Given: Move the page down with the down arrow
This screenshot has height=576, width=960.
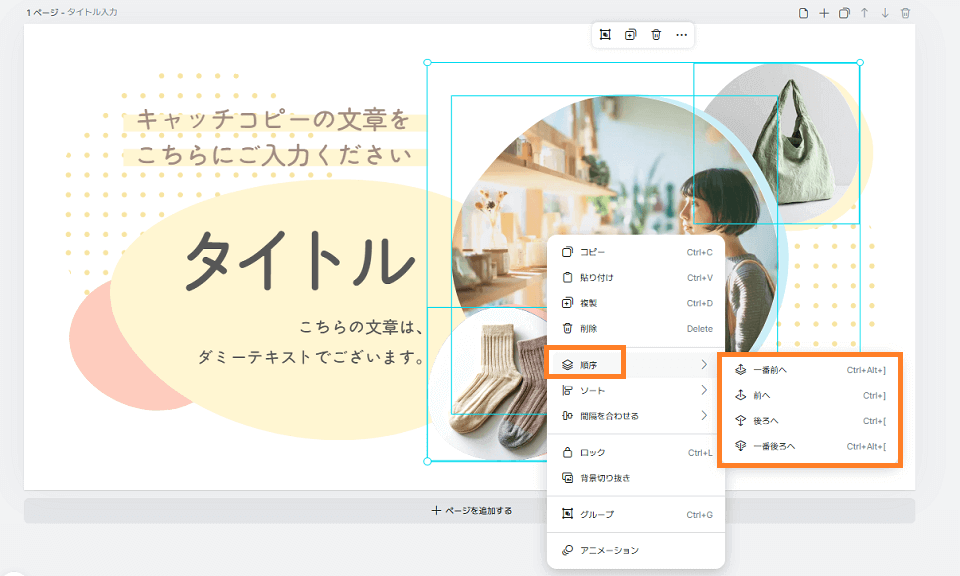Looking at the screenshot, I should point(885,13).
